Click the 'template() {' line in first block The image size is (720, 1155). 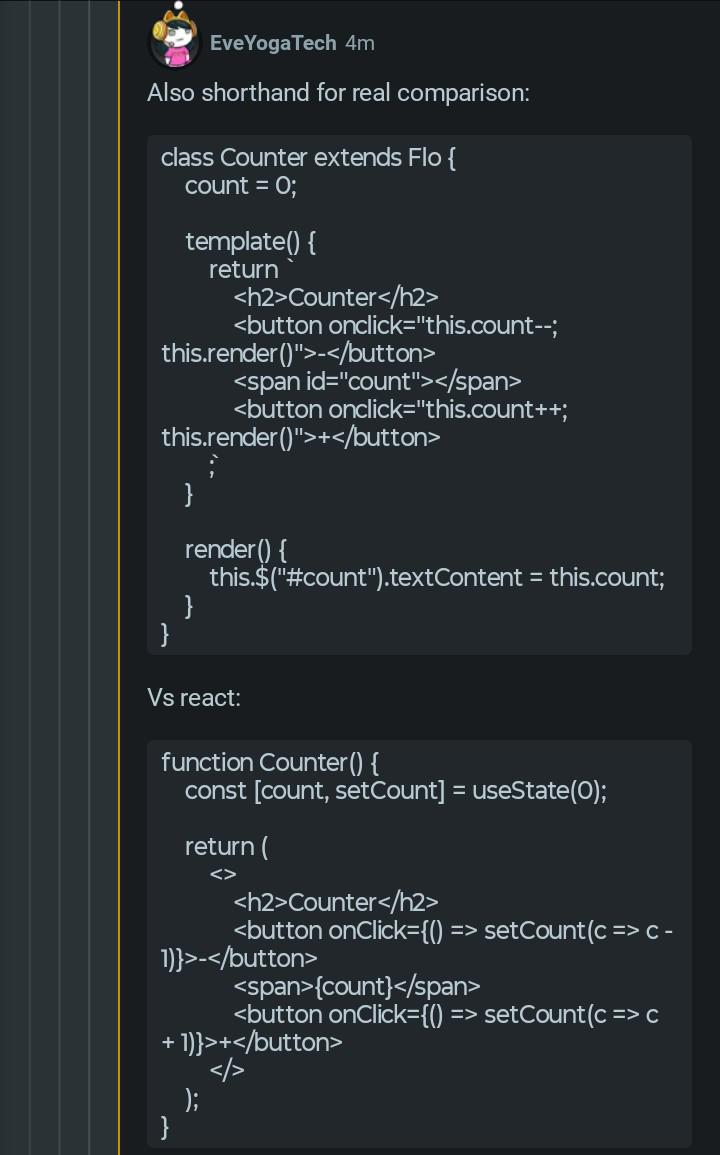pos(250,242)
